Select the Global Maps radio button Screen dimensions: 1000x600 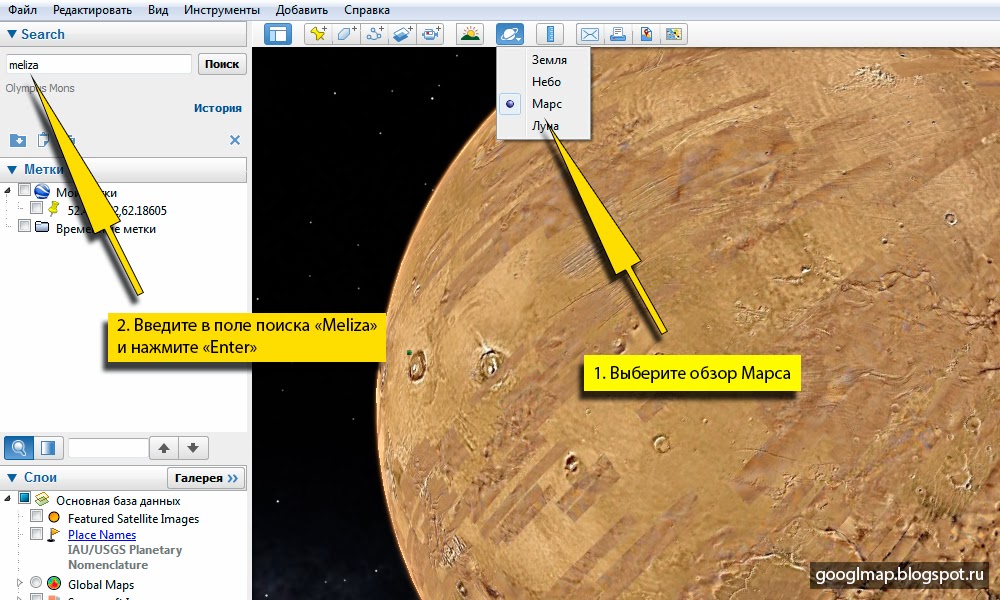36,582
